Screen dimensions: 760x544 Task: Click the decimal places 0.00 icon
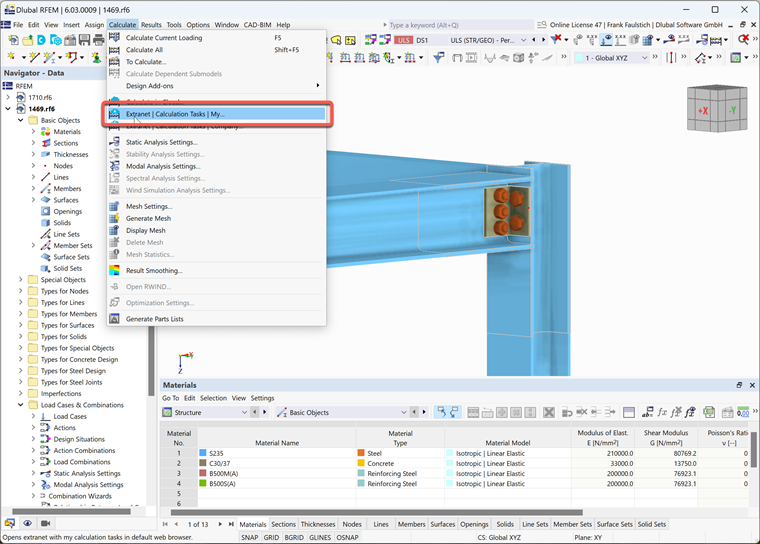(743, 413)
